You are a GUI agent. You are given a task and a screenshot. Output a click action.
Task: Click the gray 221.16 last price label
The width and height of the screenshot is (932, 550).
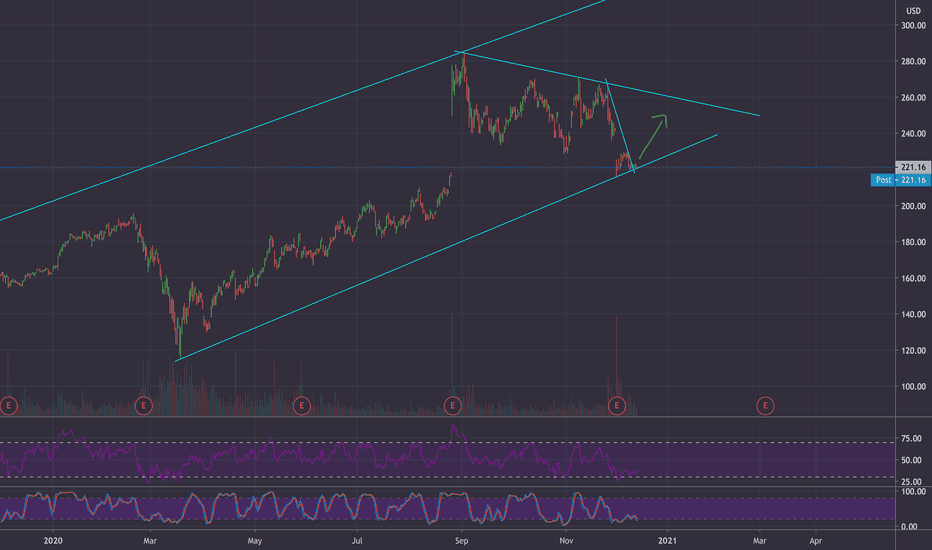(x=913, y=167)
